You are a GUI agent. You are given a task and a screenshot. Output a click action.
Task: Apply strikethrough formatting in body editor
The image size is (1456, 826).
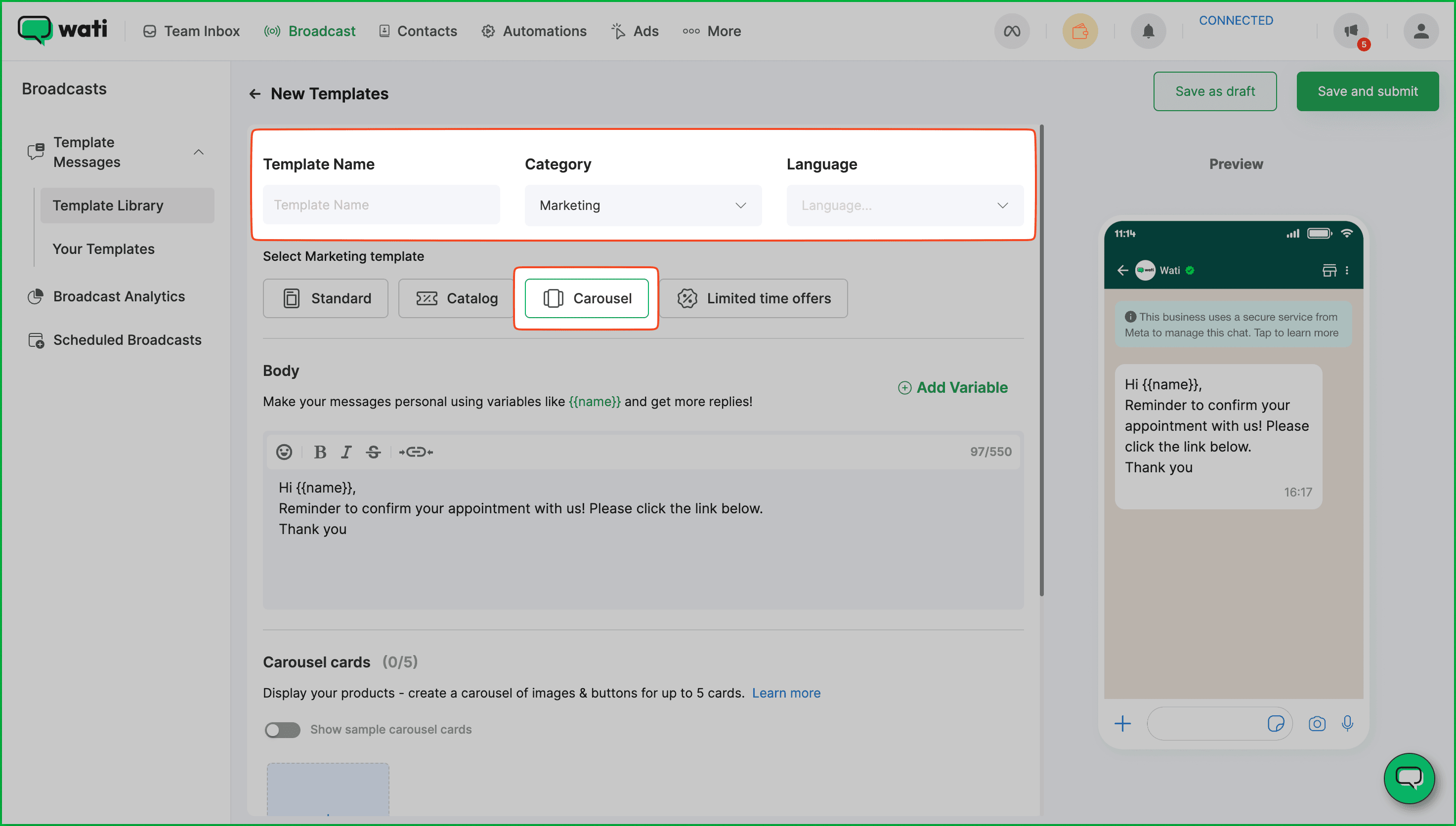click(373, 452)
